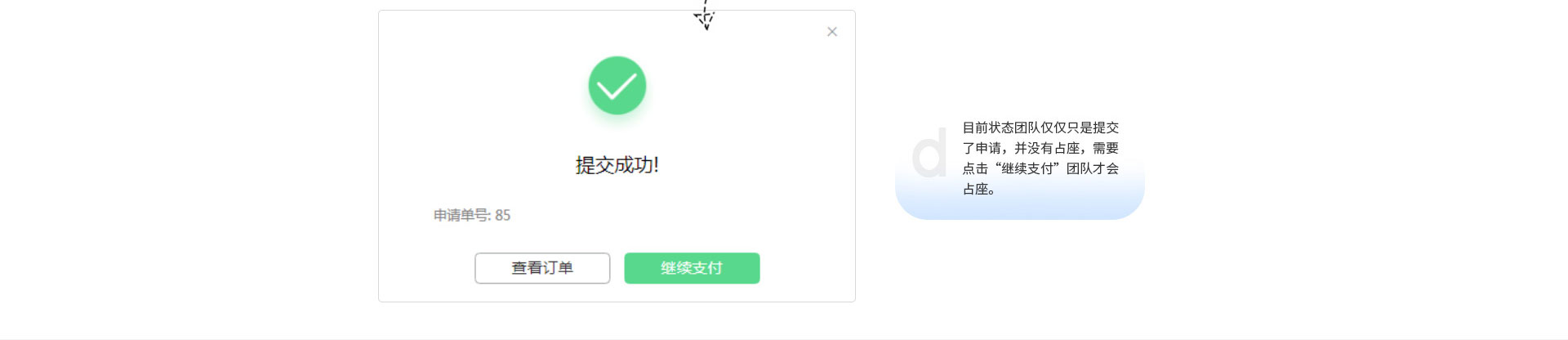Screen dimensions: 1568x340
Task: Click the green checkmark success icon
Action: pos(617,85)
